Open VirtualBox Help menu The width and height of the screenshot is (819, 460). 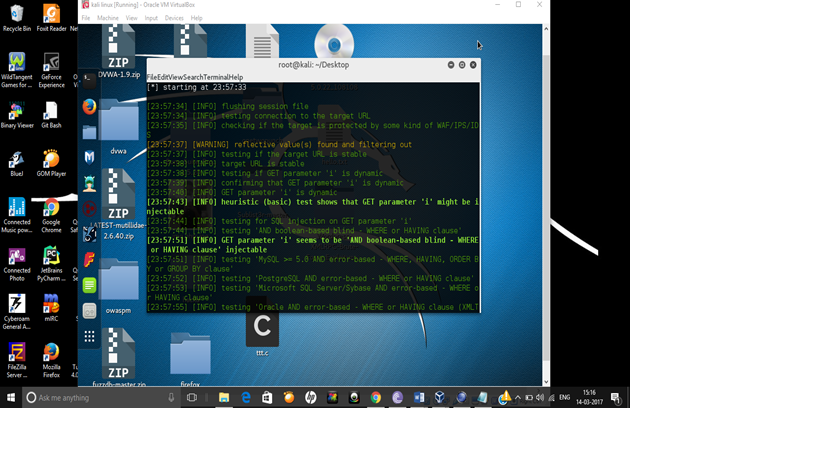click(x=196, y=18)
